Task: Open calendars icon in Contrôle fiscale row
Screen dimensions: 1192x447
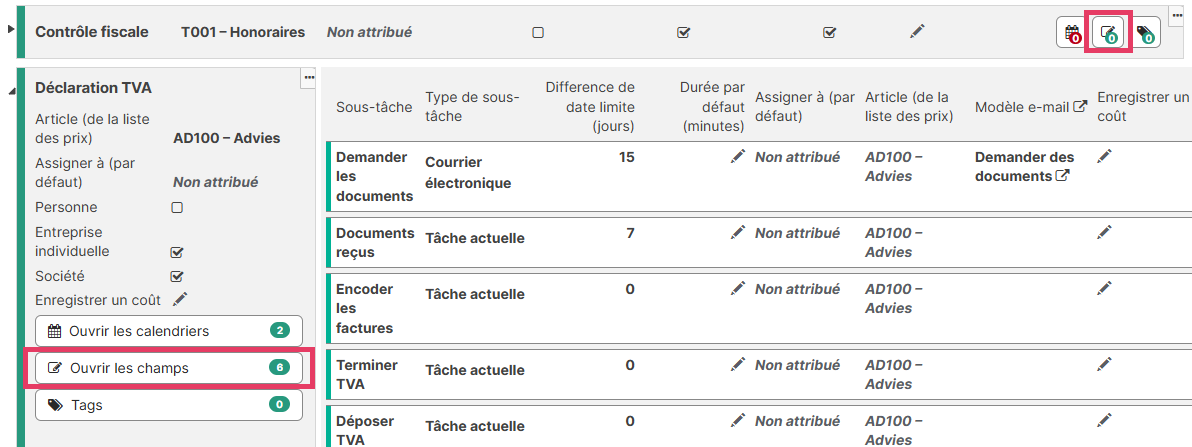Action: 1071,33
